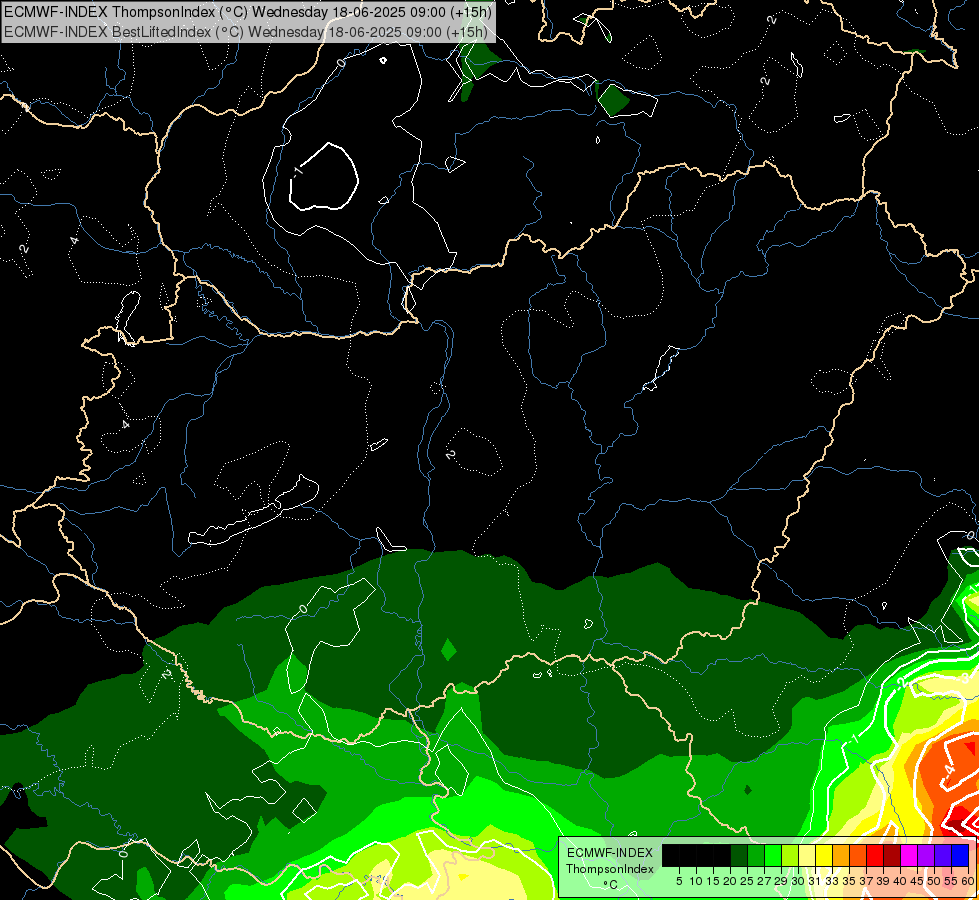The width and height of the screenshot is (979, 900).
Task: Click legend scale value 30
Action: tap(797, 881)
